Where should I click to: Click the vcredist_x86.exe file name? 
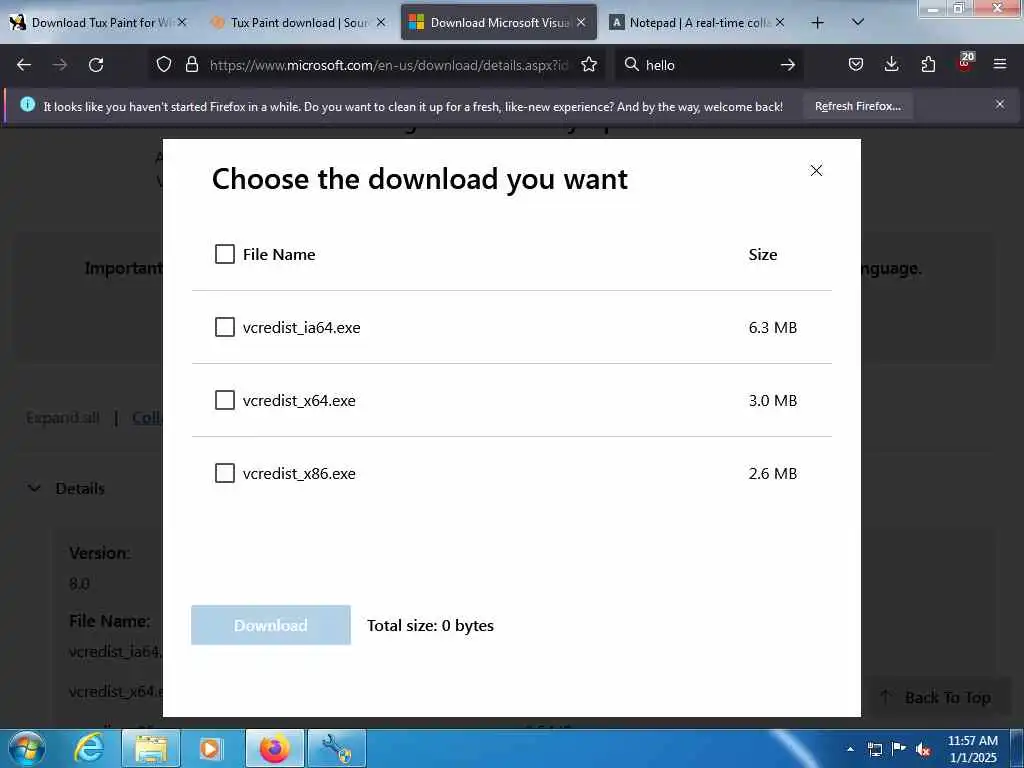(299, 473)
